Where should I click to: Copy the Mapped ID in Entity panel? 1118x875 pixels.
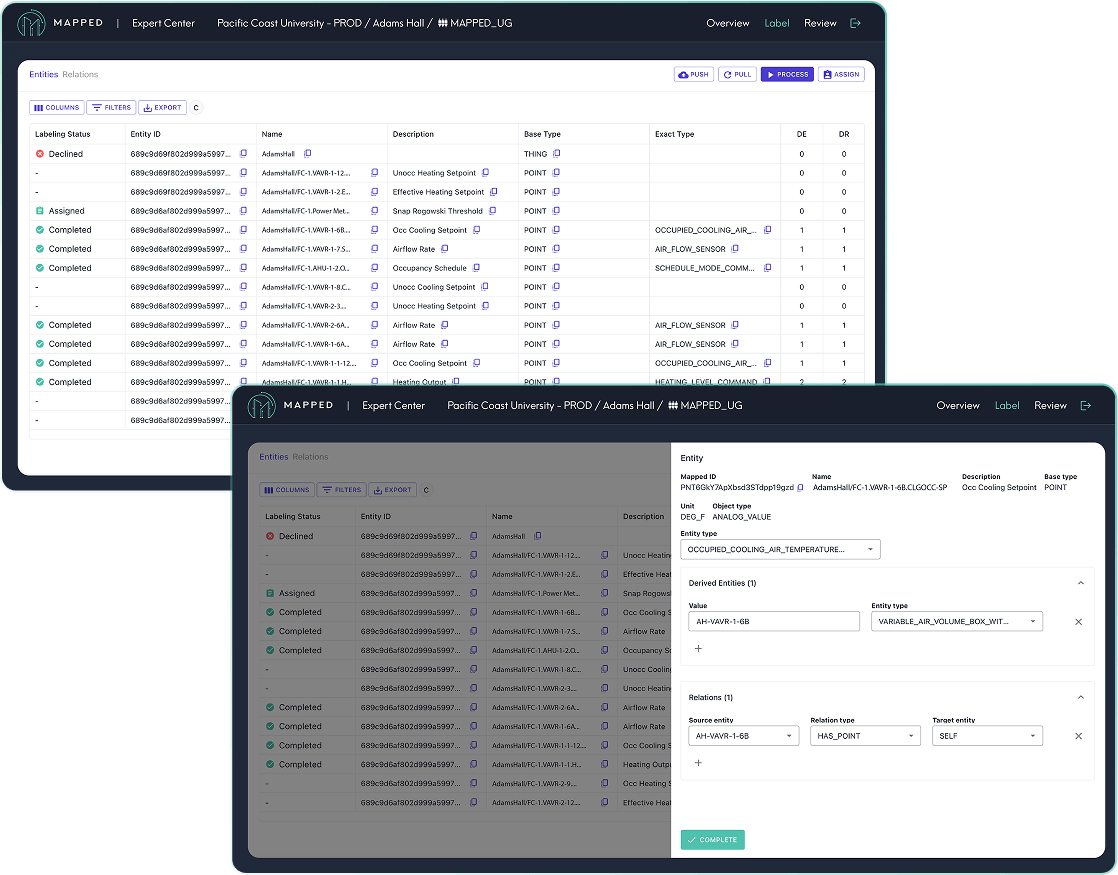800,488
